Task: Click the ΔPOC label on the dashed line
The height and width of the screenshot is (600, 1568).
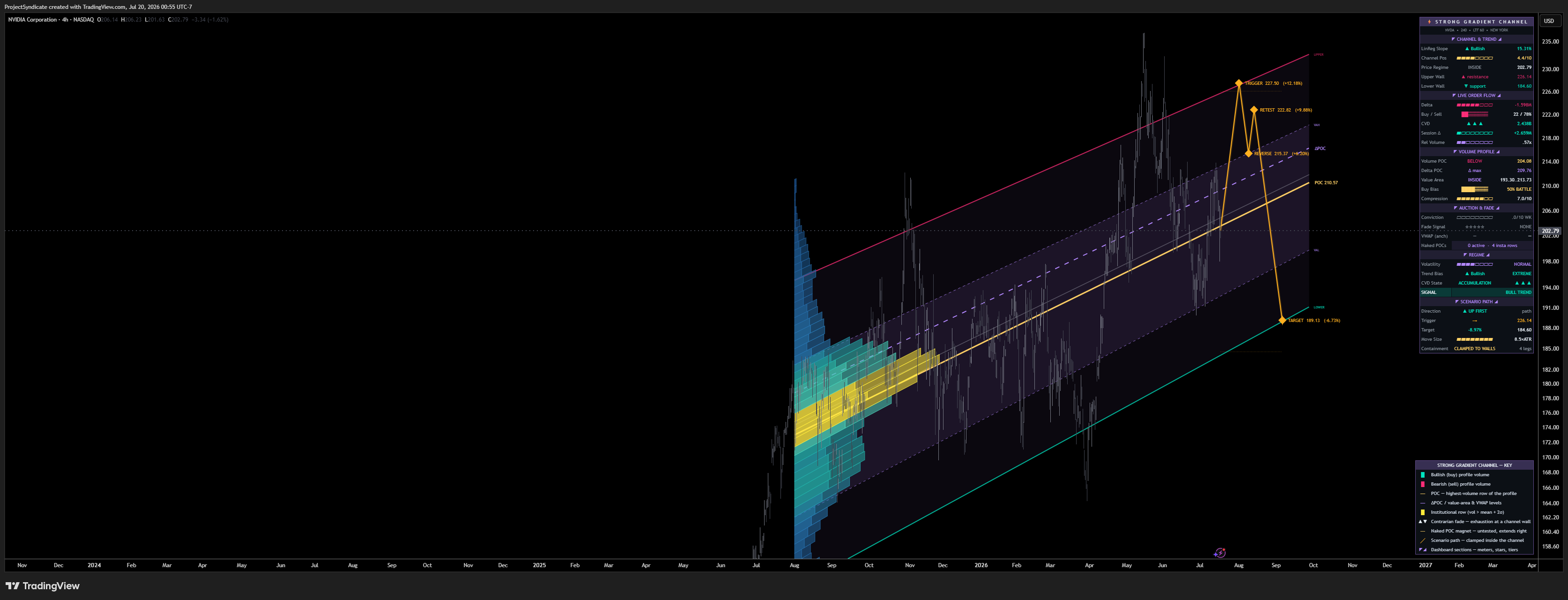Action: pyautogui.click(x=1320, y=148)
